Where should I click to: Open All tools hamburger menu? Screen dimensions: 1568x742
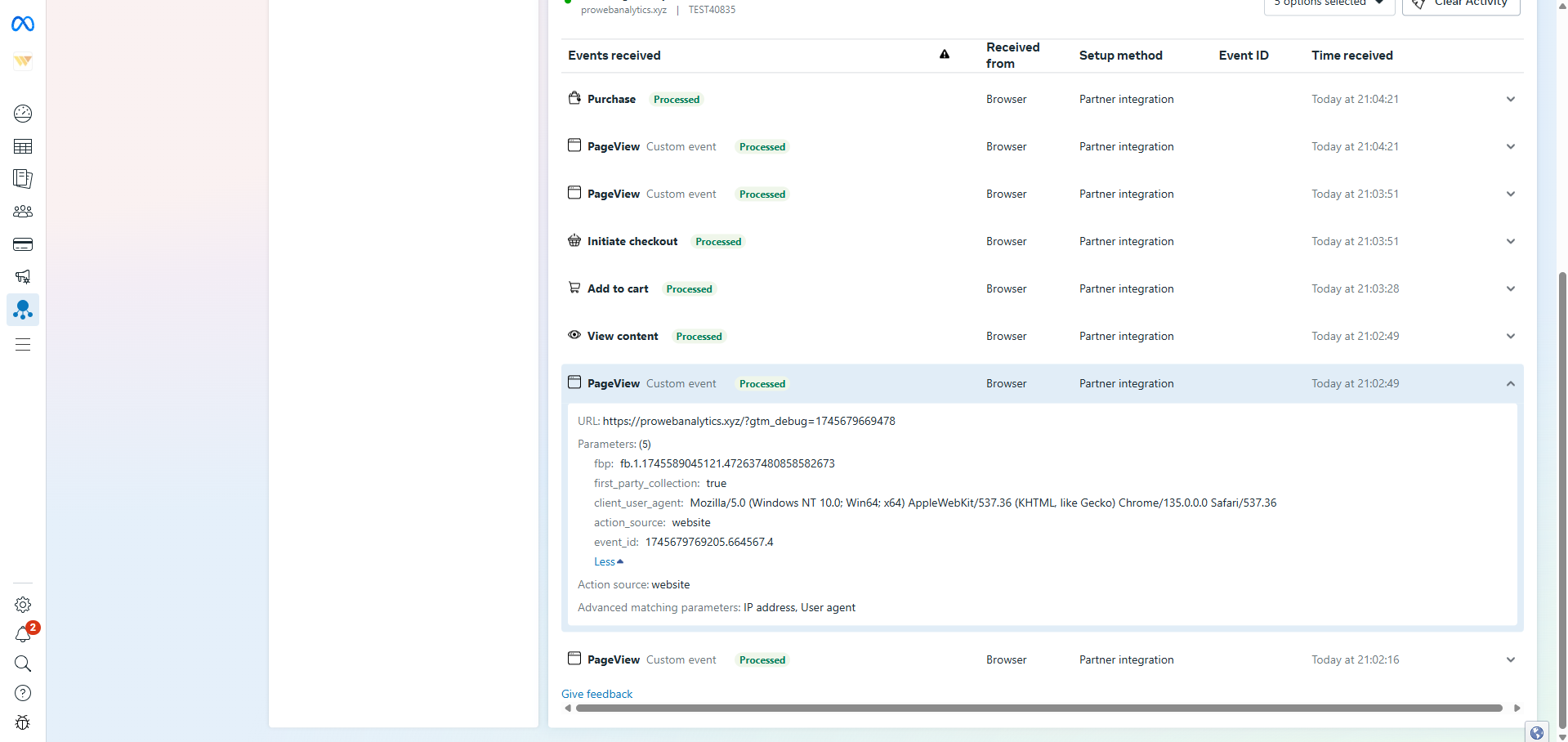click(23, 345)
